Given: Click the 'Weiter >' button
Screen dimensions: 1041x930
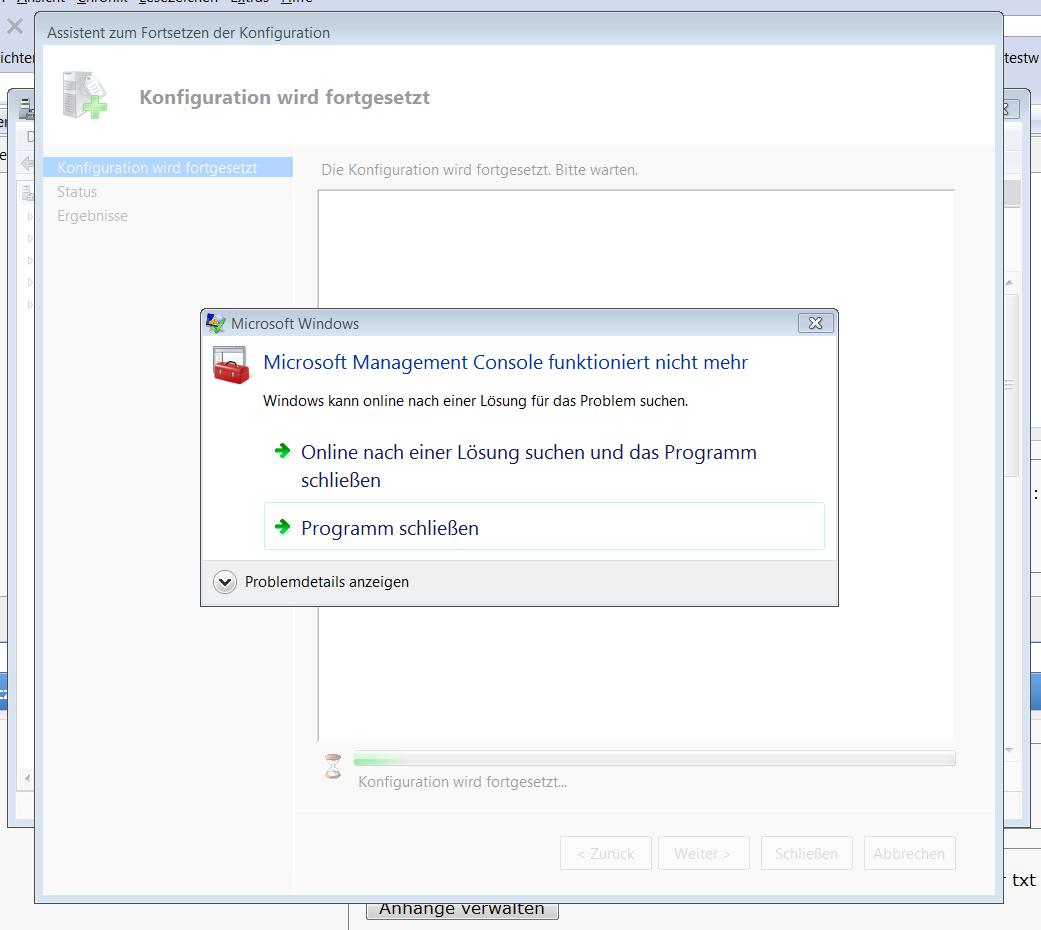Looking at the screenshot, I should [x=703, y=853].
